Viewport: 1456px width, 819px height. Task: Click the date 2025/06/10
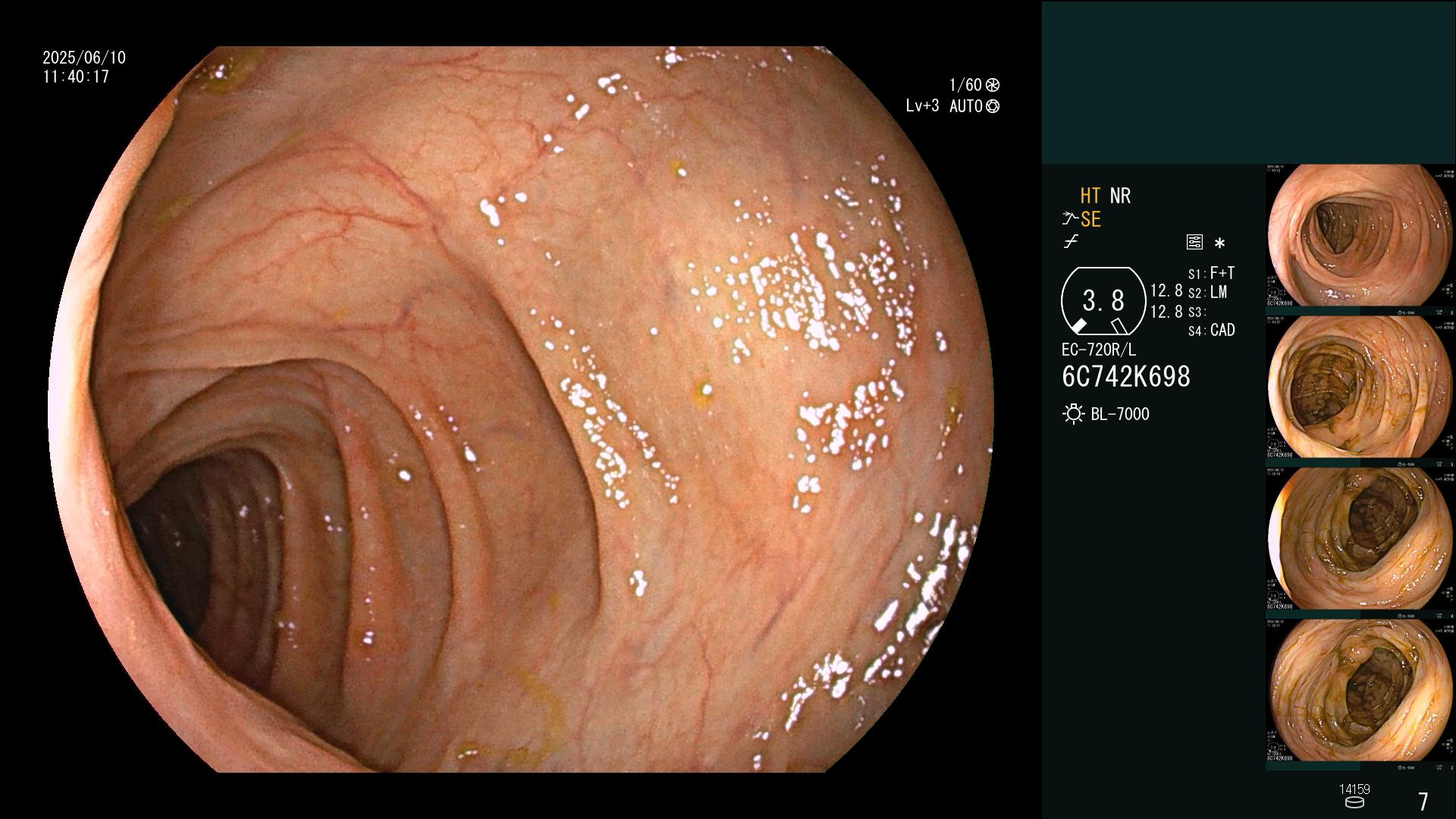click(84, 58)
